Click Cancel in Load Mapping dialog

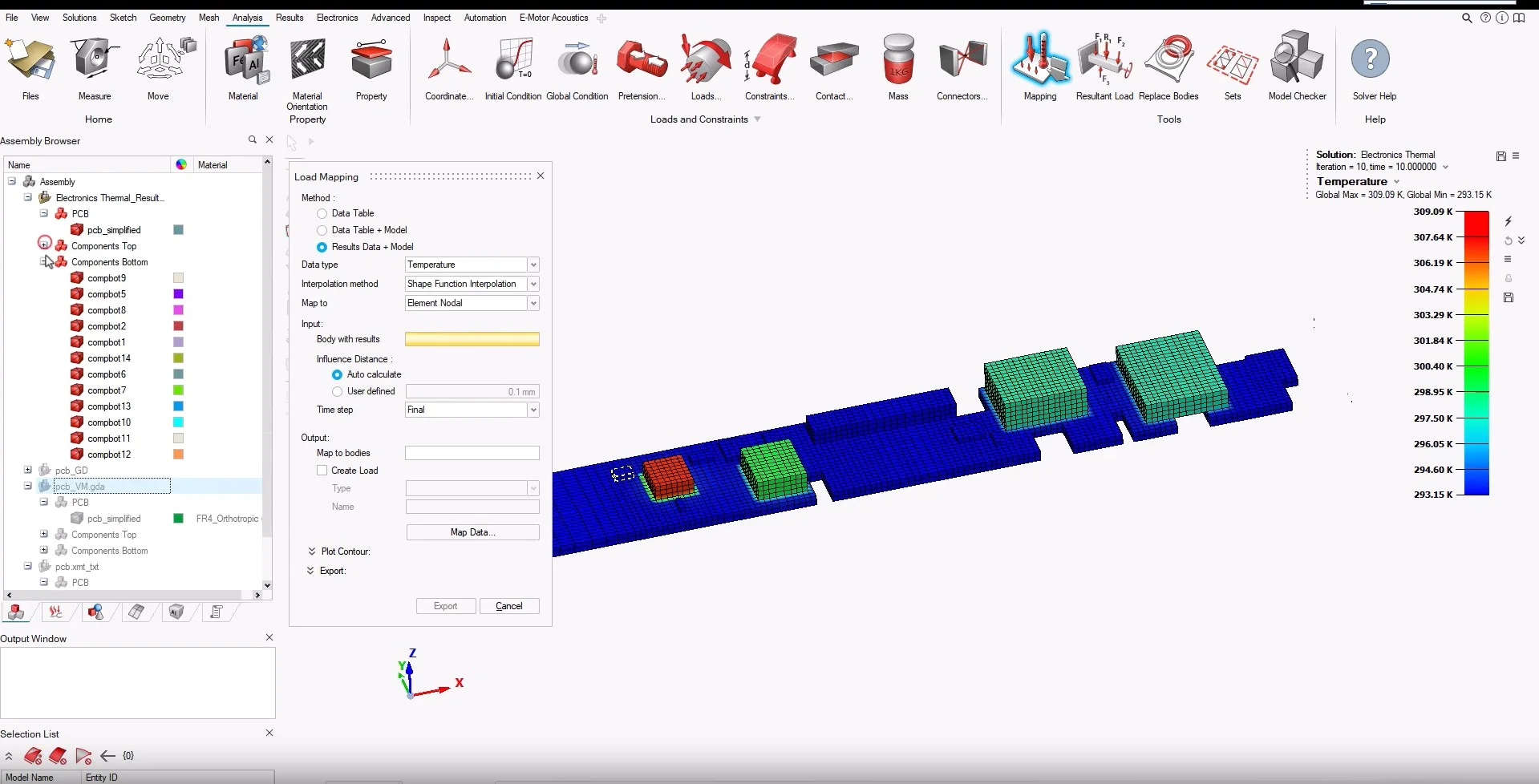coord(509,606)
